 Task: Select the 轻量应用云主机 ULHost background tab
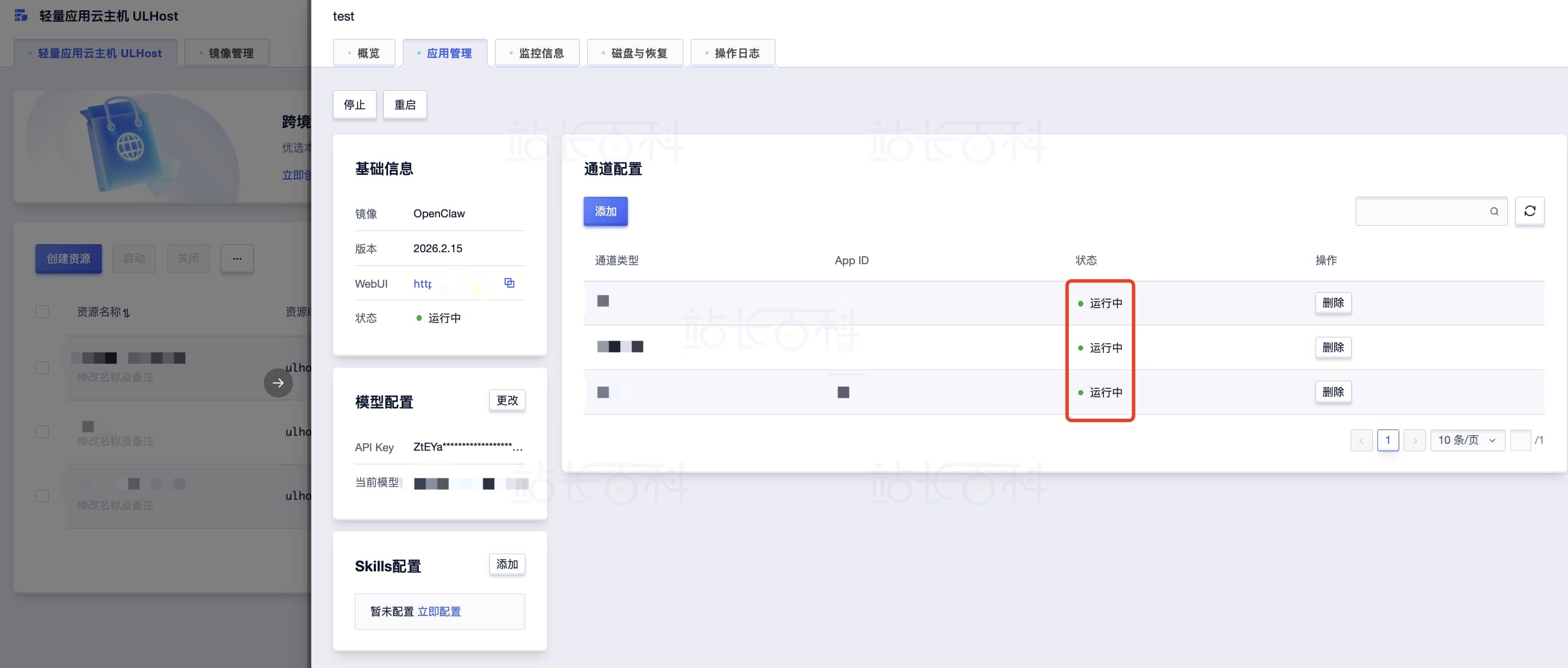point(96,53)
